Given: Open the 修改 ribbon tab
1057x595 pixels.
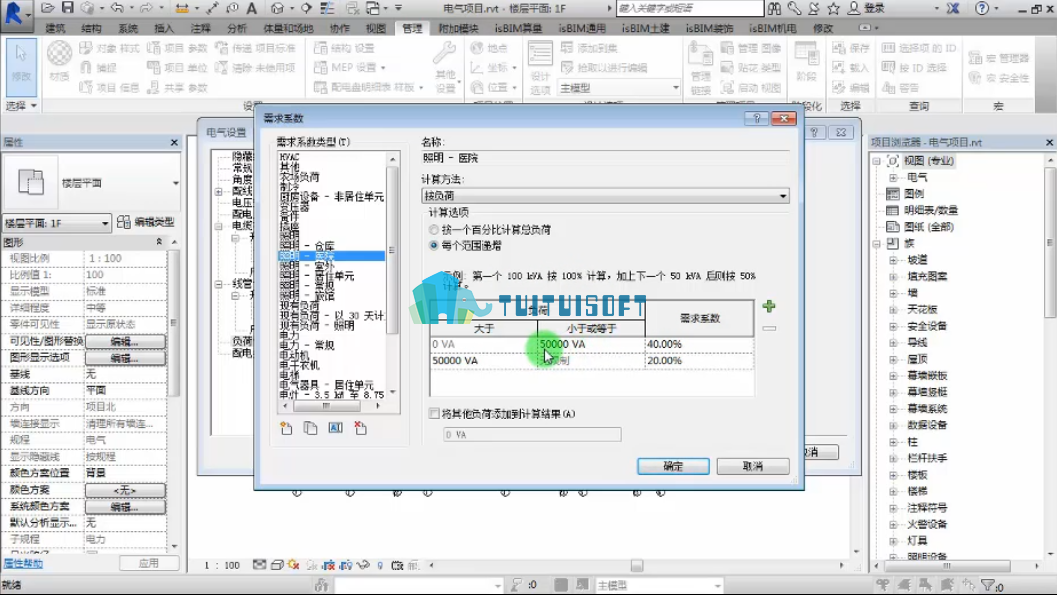Looking at the screenshot, I should coord(823,28).
